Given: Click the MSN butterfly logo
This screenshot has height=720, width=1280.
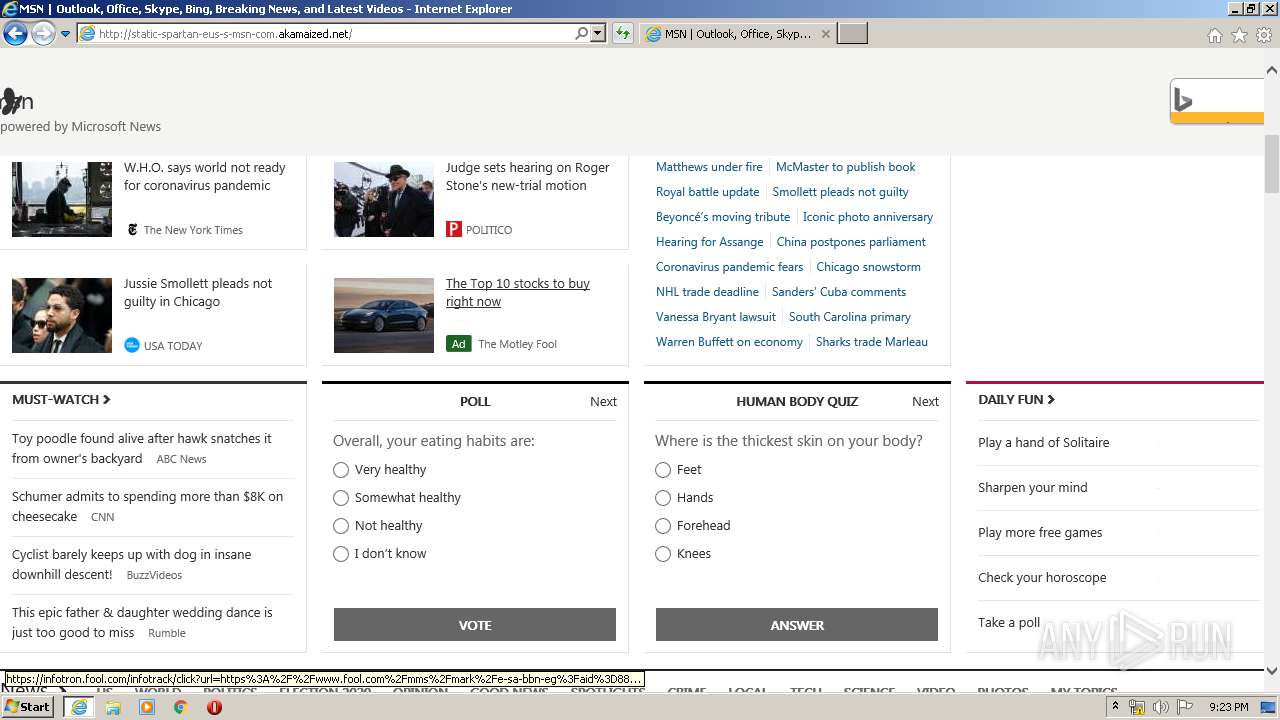Looking at the screenshot, I should click(x=17, y=101).
